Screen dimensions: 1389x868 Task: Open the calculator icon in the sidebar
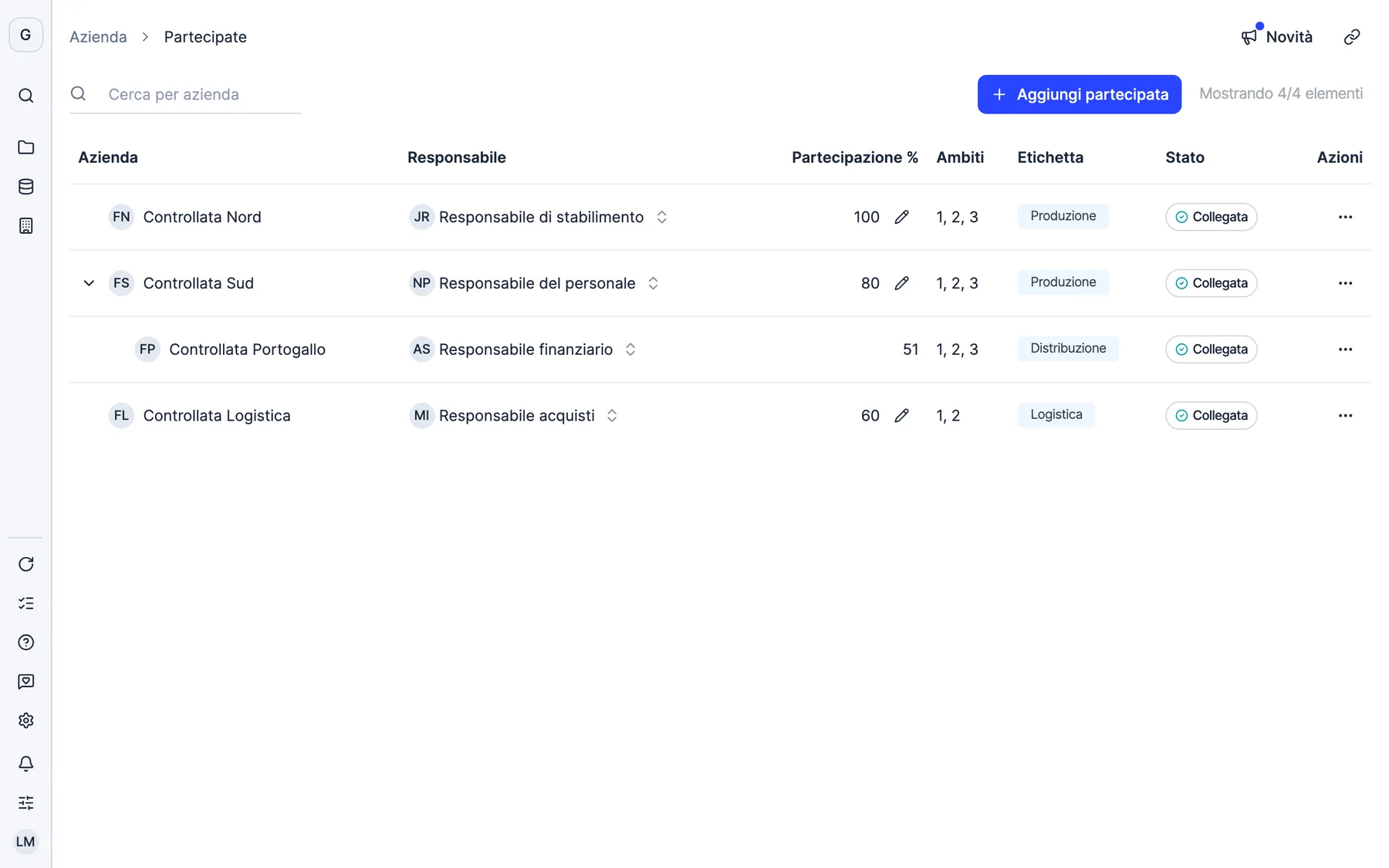pos(25,226)
